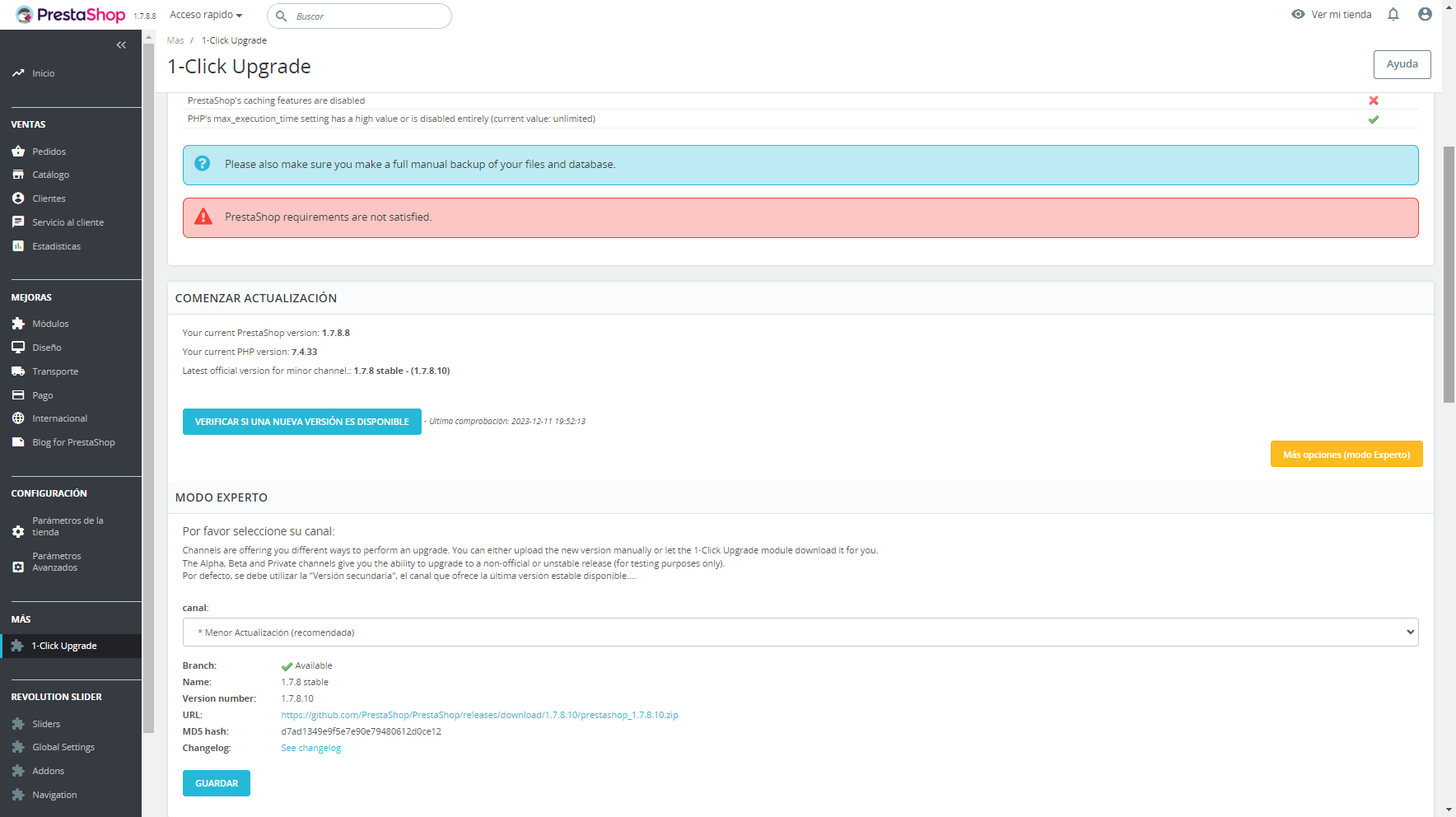Open the Acceso rápido dropdown
Screen dimensions: 1456x817
pos(206,15)
